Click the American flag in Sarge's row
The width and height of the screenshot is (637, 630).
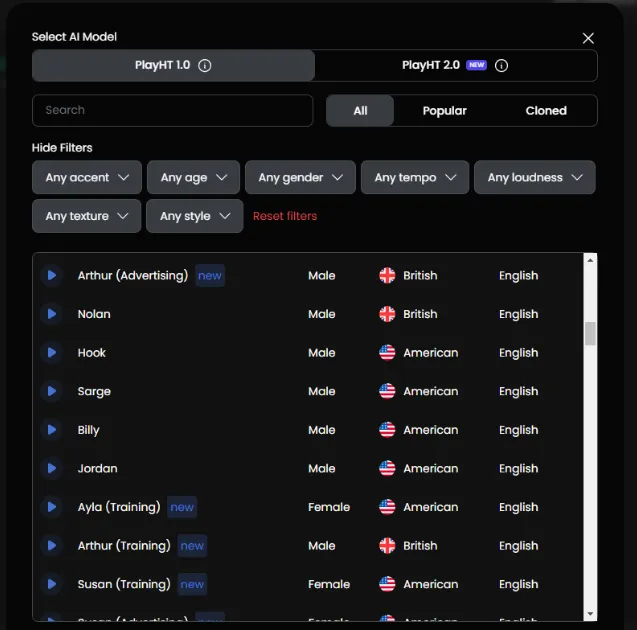click(x=387, y=391)
